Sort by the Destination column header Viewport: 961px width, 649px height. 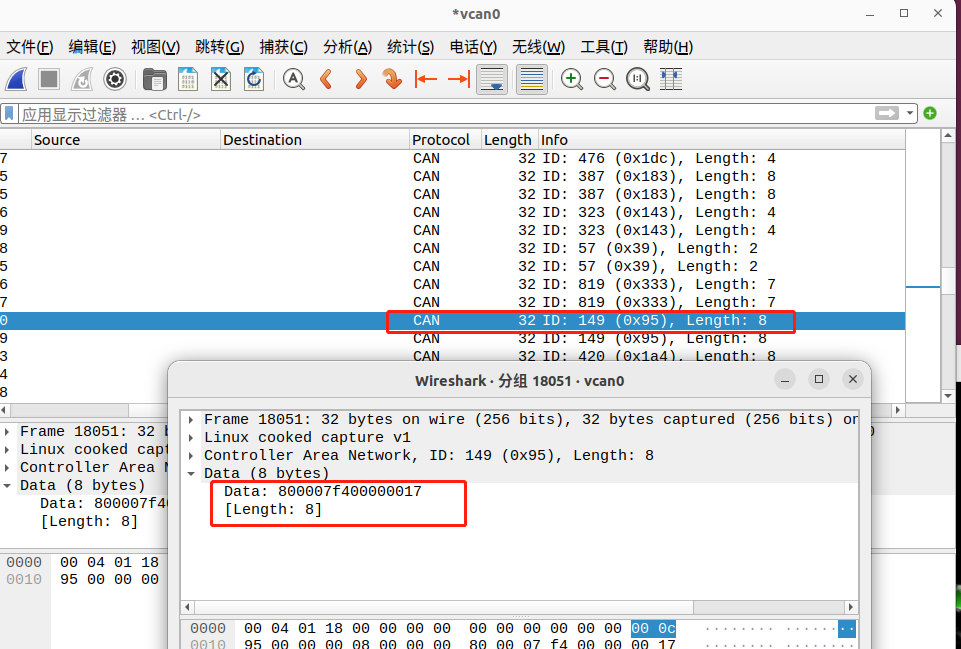tap(314, 140)
